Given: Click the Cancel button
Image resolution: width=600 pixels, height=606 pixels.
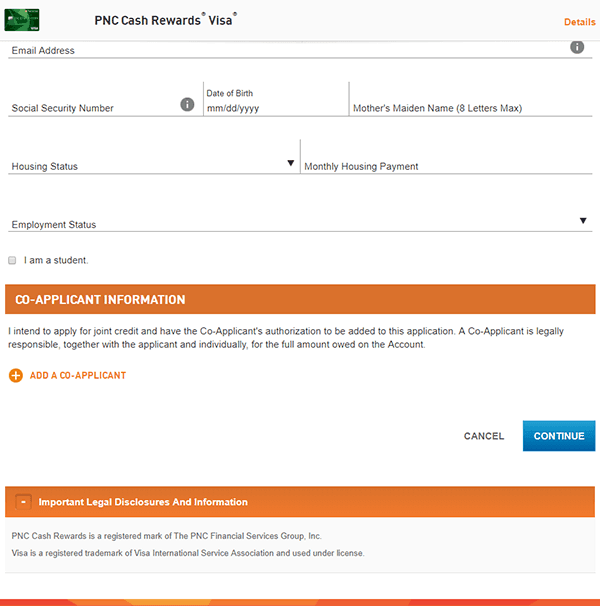Looking at the screenshot, I should click(x=484, y=437).
